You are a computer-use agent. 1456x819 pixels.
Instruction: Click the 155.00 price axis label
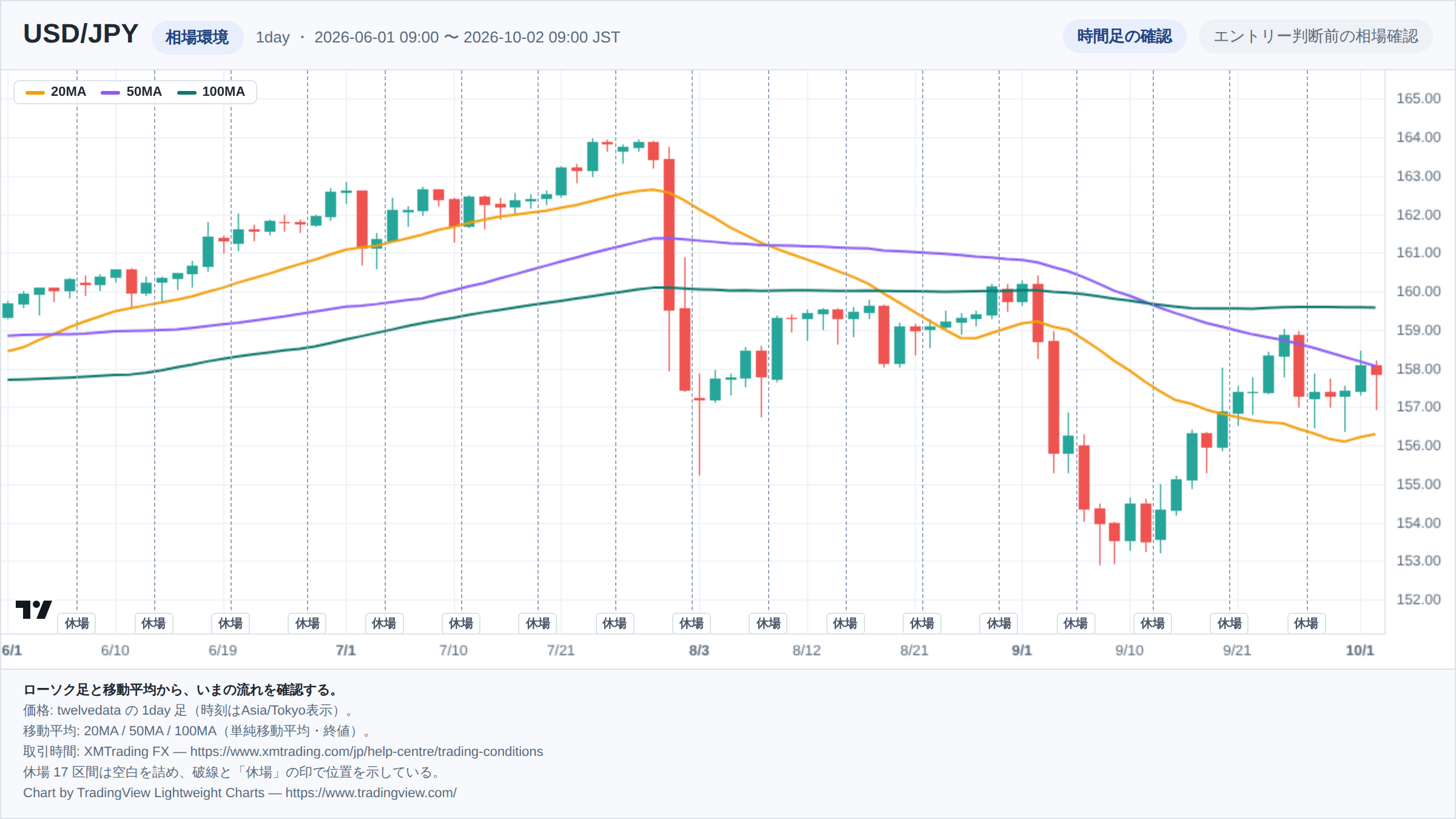1418,484
